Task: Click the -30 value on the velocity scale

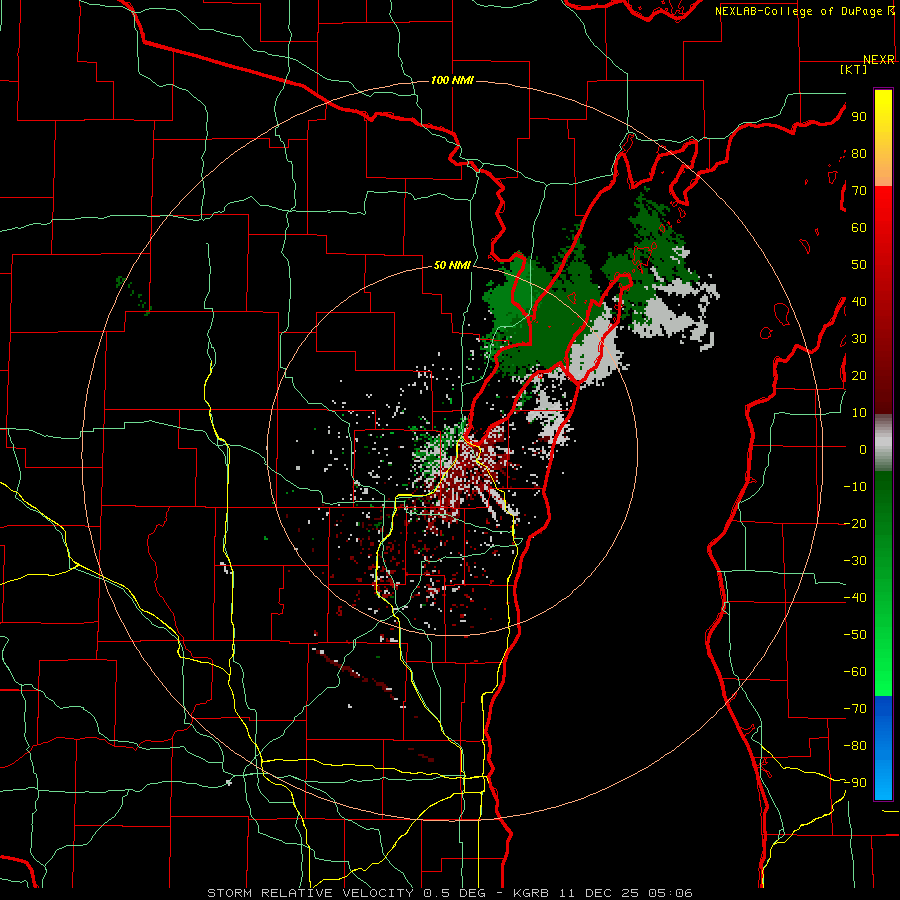Action: click(x=855, y=561)
